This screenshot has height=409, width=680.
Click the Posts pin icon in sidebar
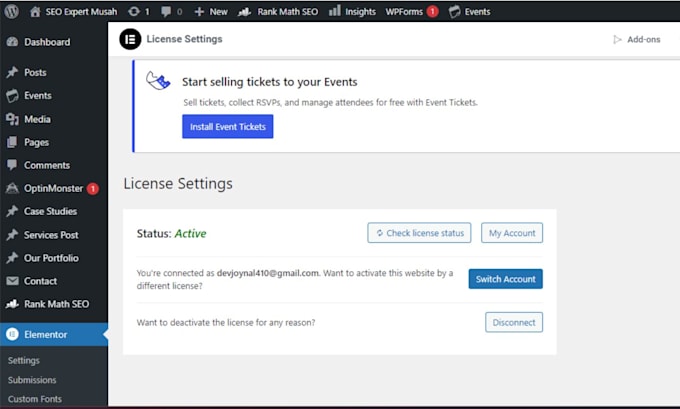click(x=13, y=72)
